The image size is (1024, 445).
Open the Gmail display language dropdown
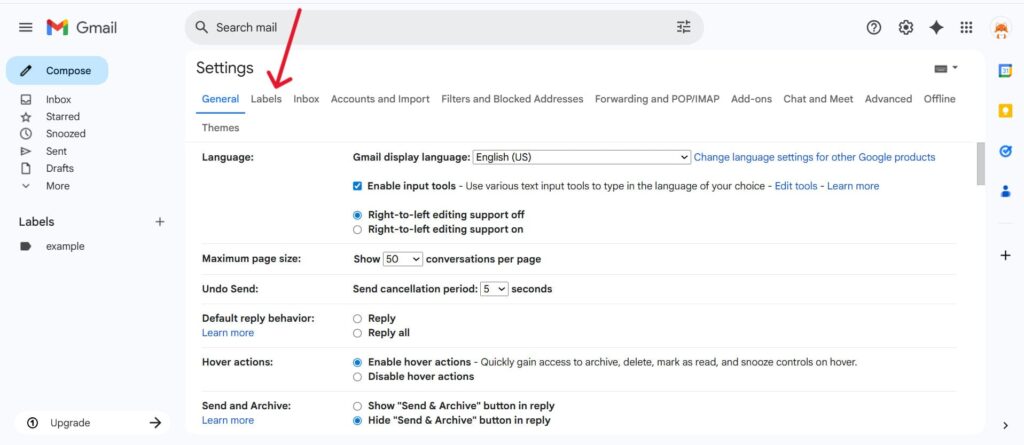(x=581, y=157)
